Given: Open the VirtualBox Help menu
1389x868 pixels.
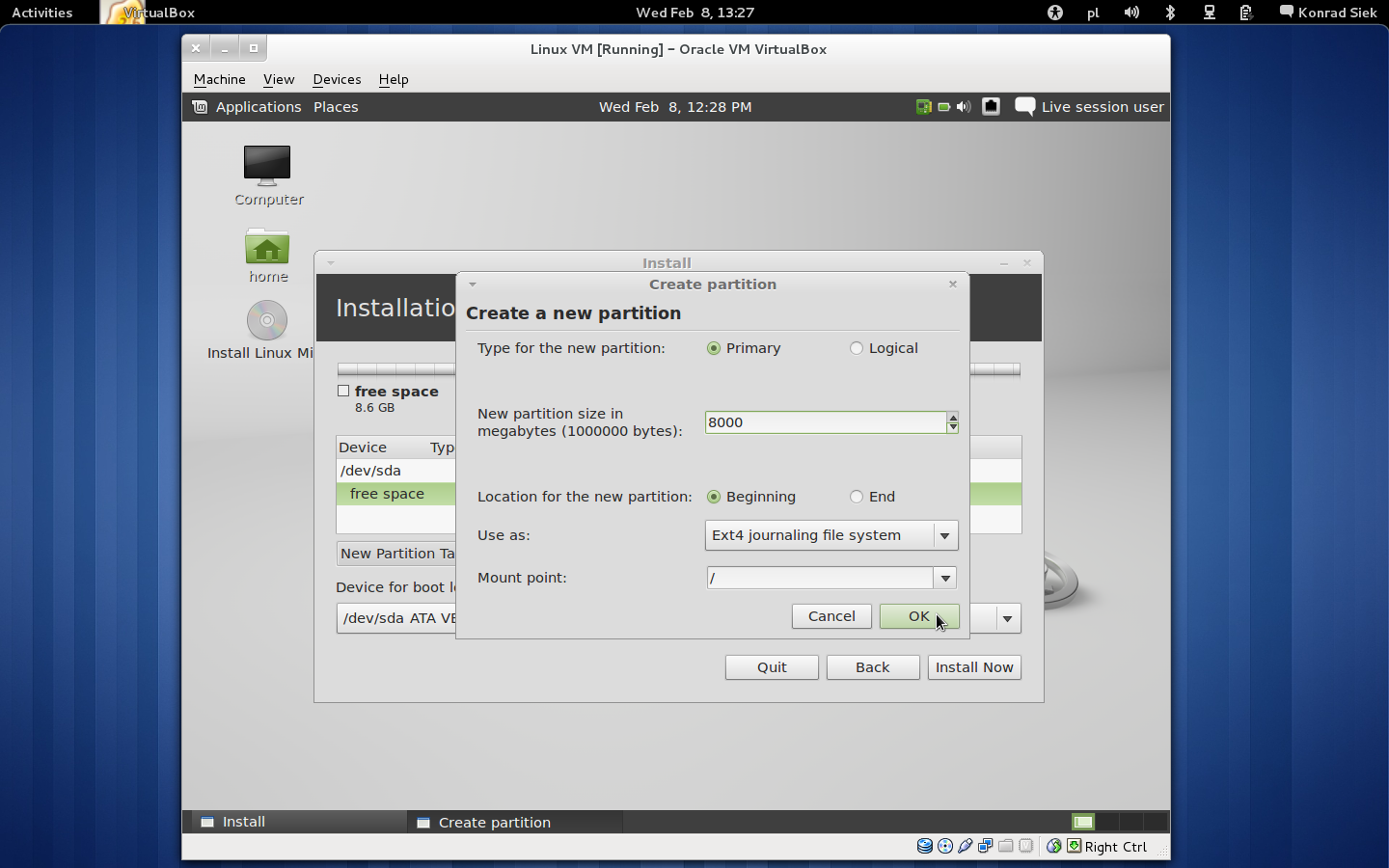Looking at the screenshot, I should click(394, 79).
